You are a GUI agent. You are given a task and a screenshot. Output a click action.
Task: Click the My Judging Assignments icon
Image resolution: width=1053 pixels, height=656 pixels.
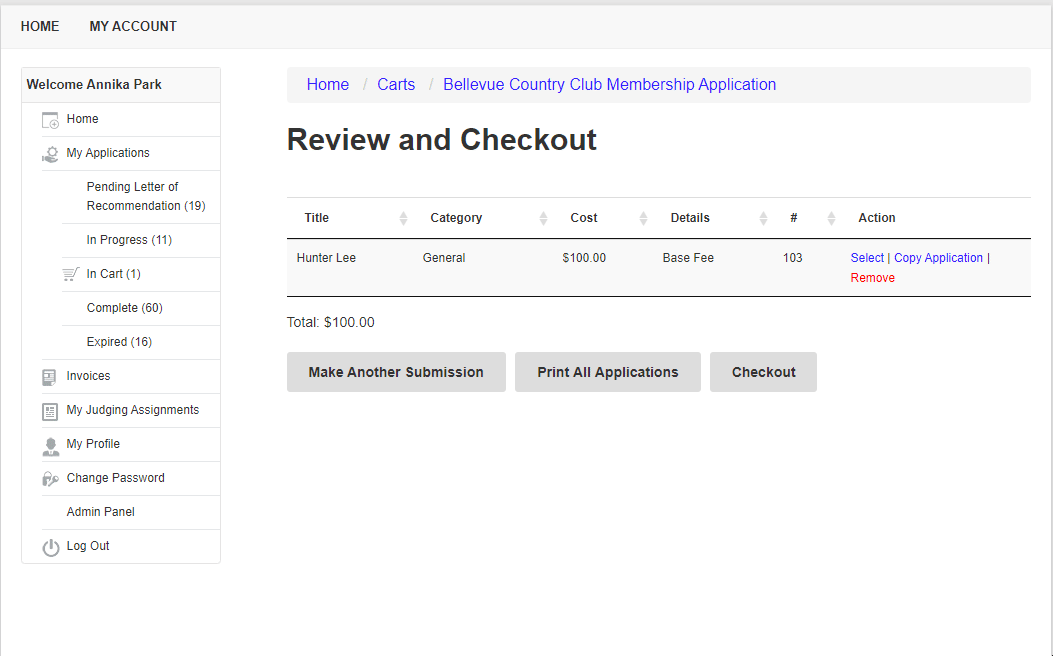click(x=50, y=411)
